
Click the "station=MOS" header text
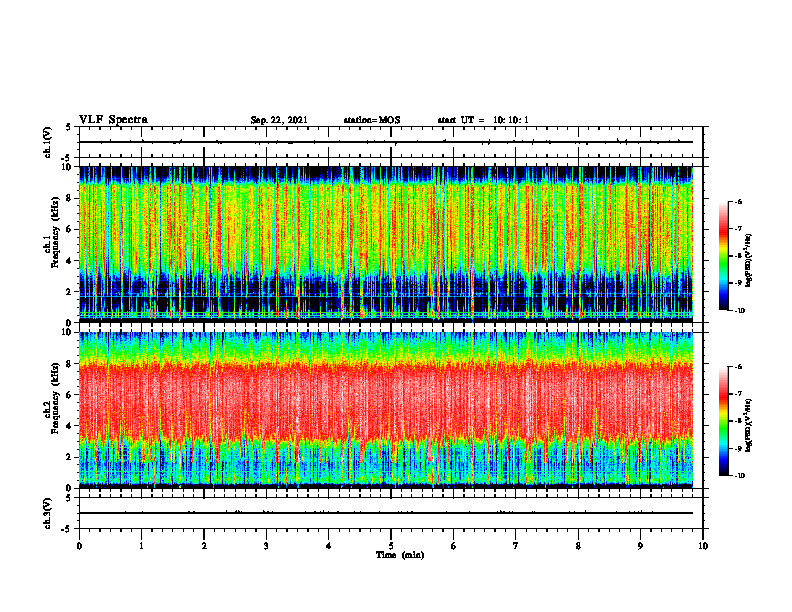click(x=372, y=120)
